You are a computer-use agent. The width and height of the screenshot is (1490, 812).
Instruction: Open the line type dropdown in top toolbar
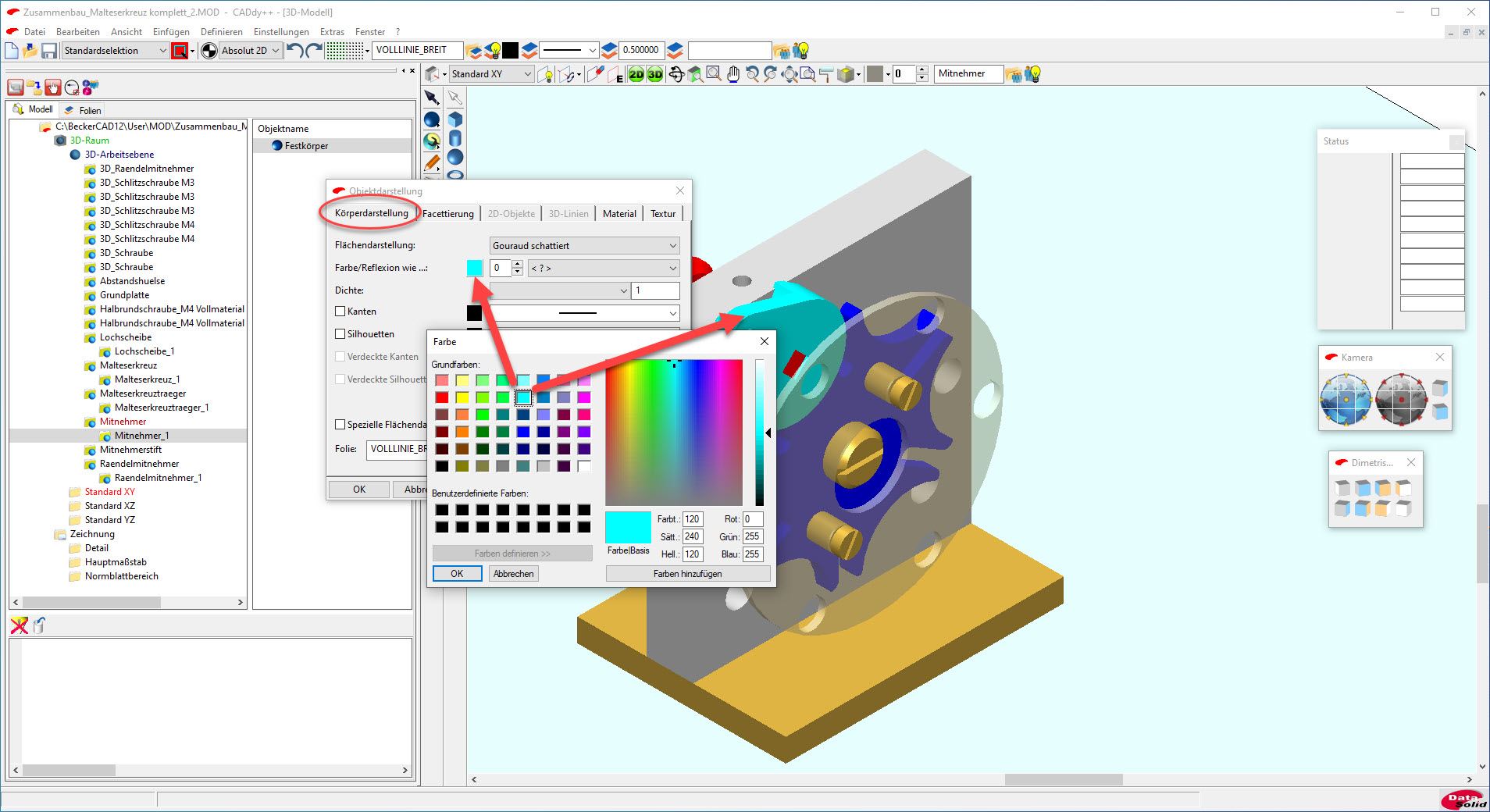(x=569, y=51)
